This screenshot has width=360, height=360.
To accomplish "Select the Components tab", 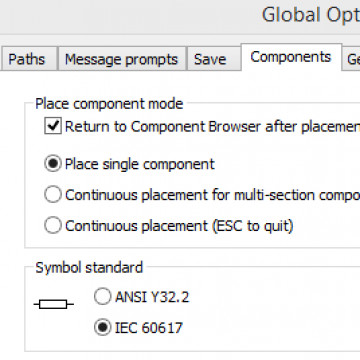I will pyautogui.click(x=291, y=57).
